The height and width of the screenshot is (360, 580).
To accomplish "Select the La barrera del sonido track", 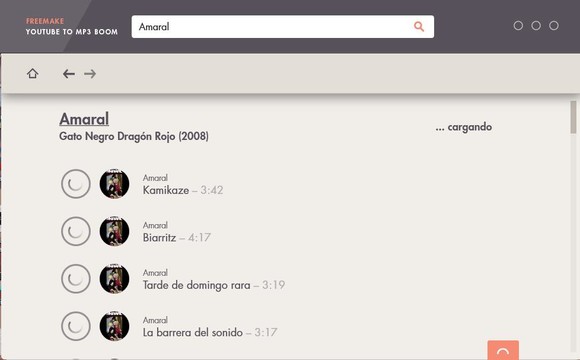I will tap(193, 332).
